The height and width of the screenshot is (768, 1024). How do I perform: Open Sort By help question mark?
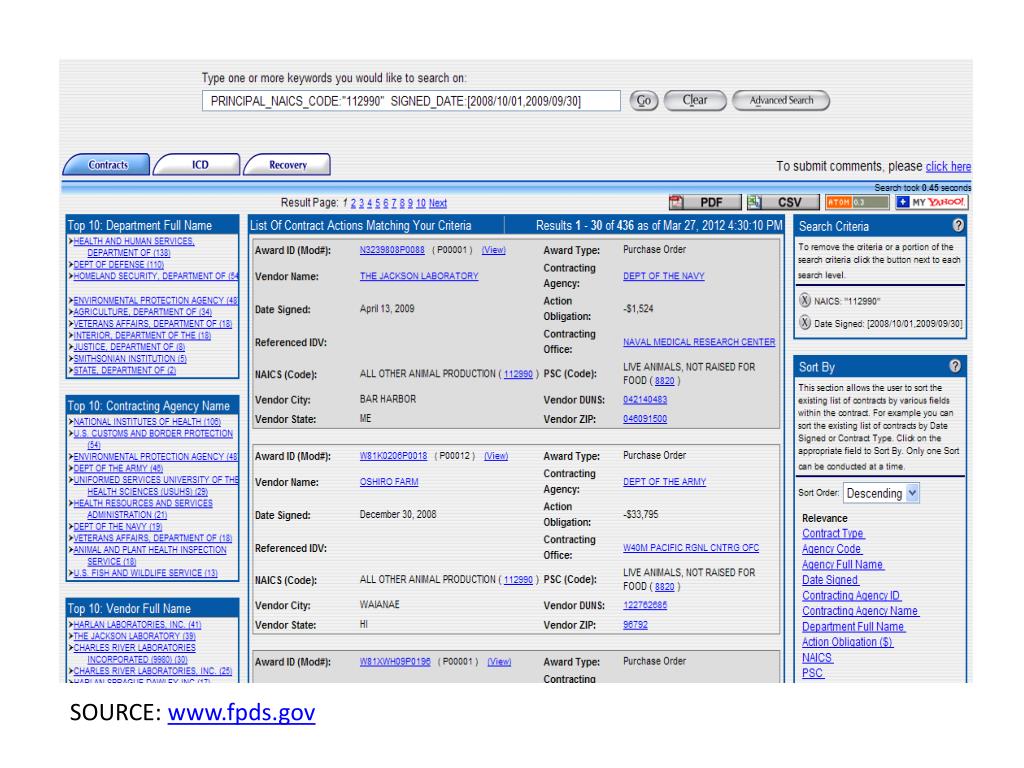(x=955, y=366)
